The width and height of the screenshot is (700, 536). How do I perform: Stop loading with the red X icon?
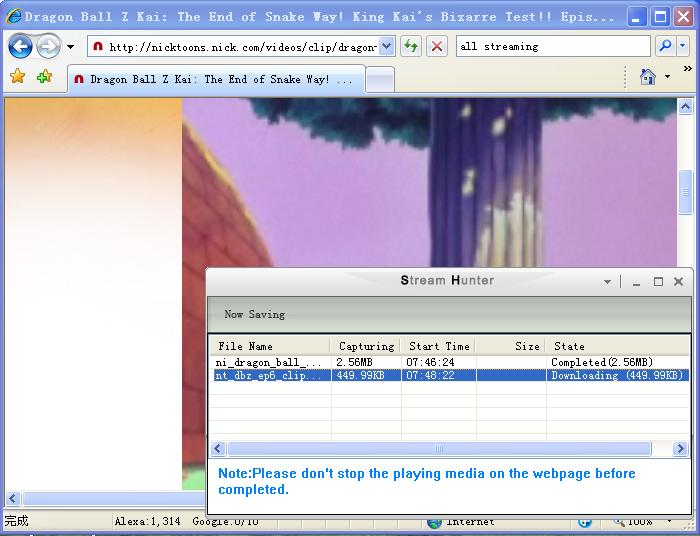point(437,46)
